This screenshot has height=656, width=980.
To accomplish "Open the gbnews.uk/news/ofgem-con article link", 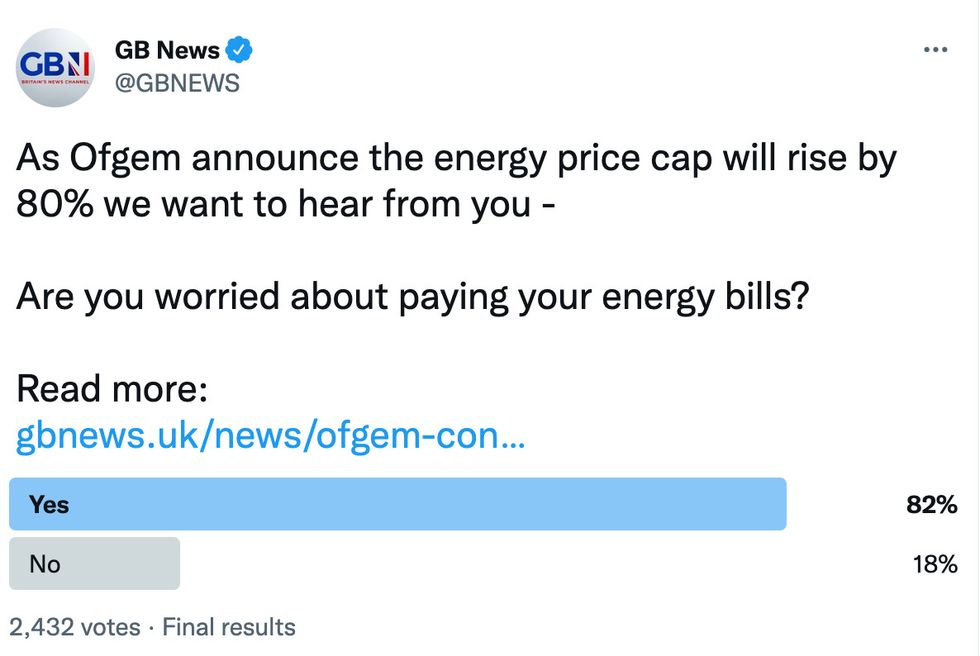I will click(270, 435).
